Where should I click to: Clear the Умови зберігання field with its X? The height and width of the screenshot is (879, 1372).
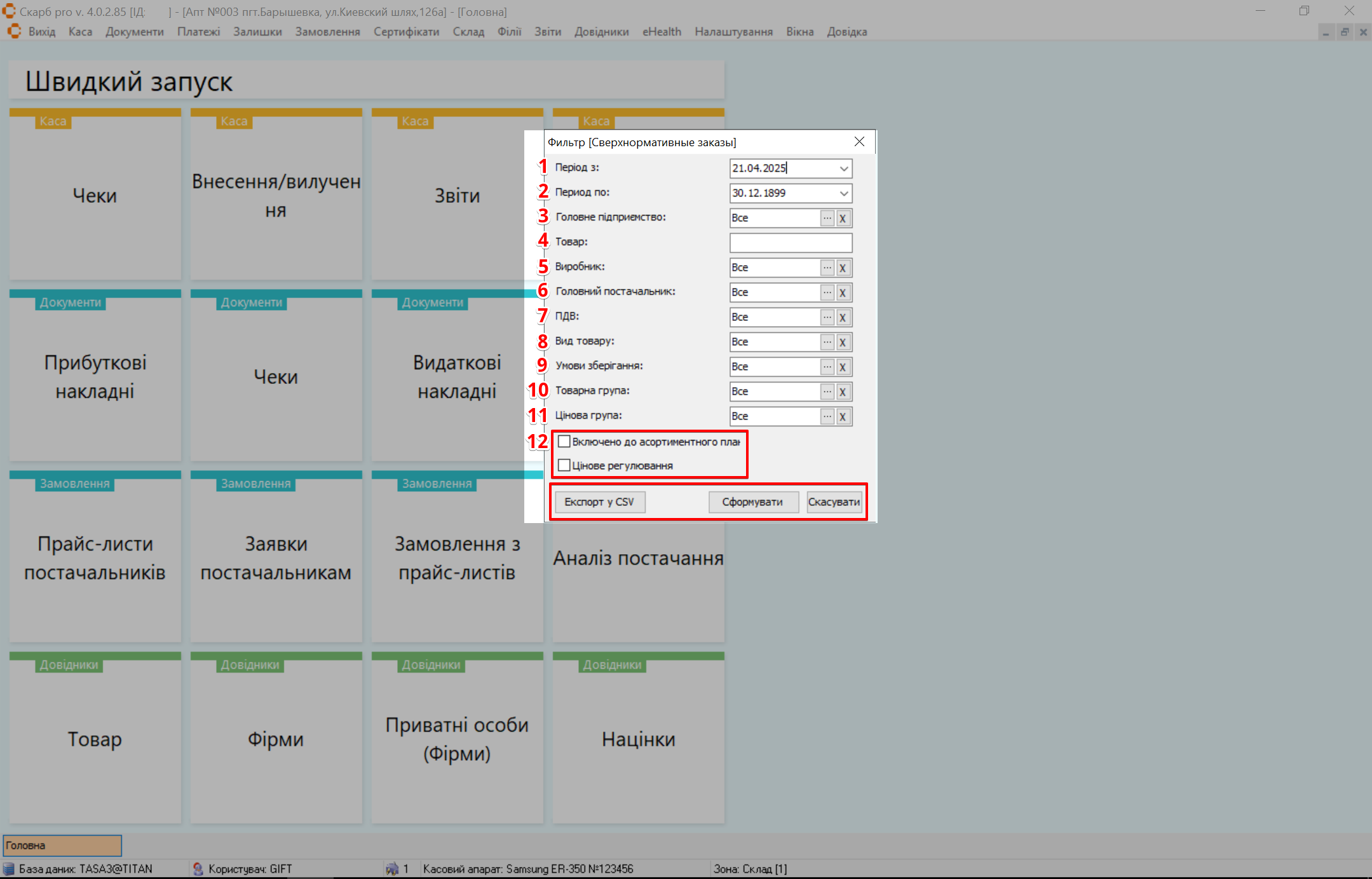pyautogui.click(x=843, y=367)
